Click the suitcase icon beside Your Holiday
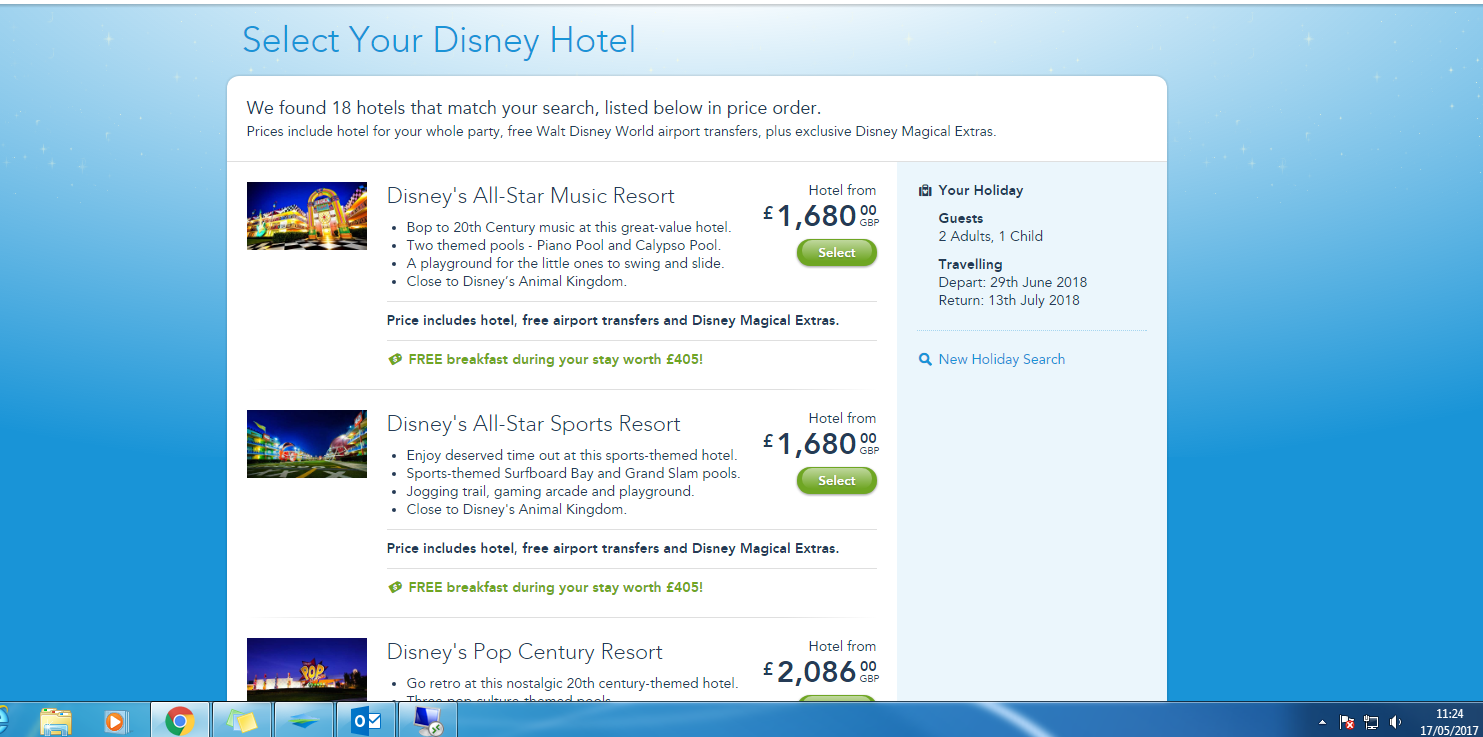1483x737 pixels. tap(925, 190)
